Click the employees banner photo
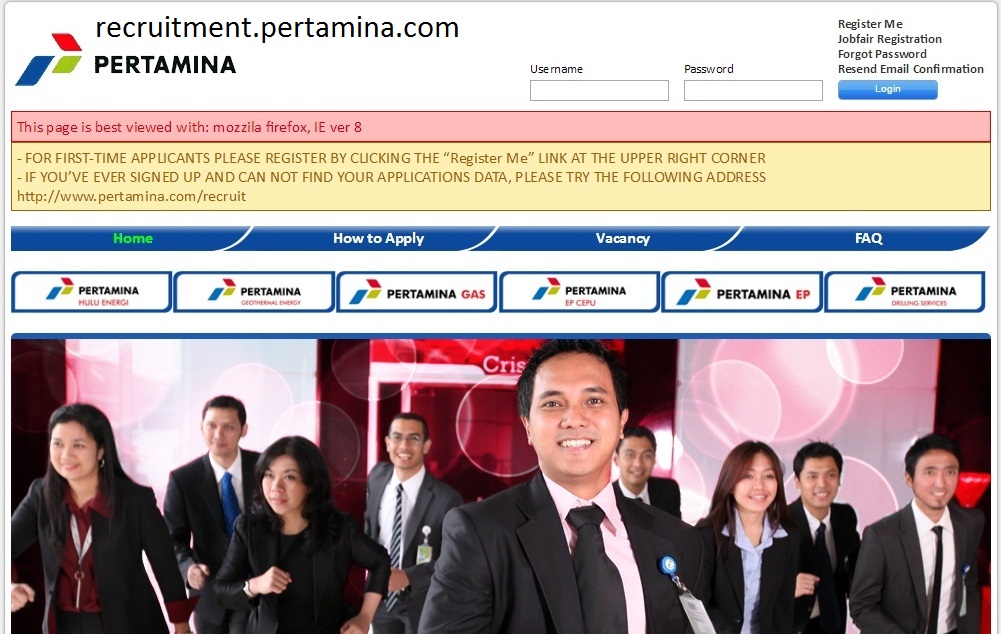Image resolution: width=1001 pixels, height=634 pixels. click(x=500, y=485)
